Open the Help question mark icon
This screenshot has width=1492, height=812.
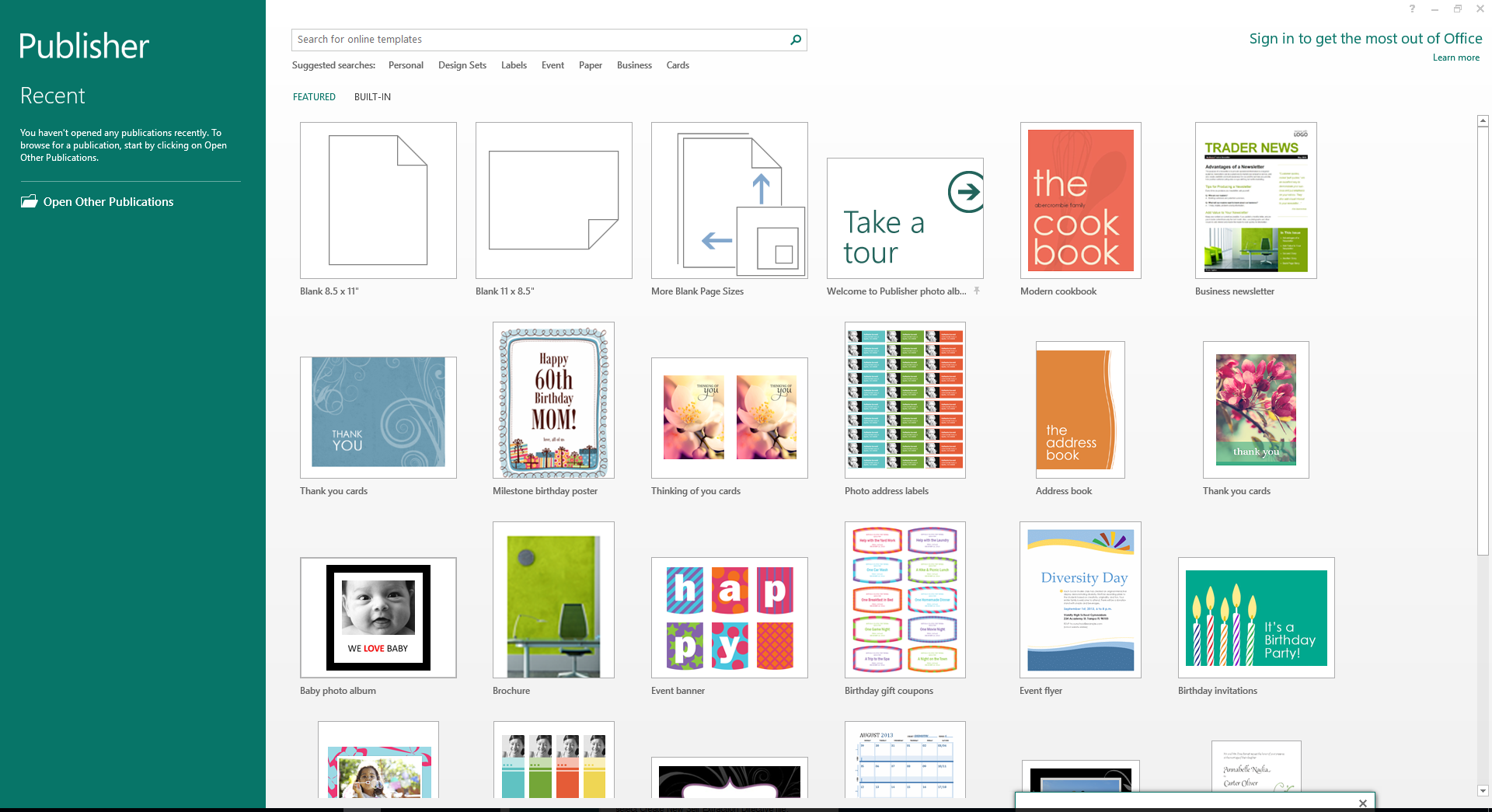(x=1412, y=9)
